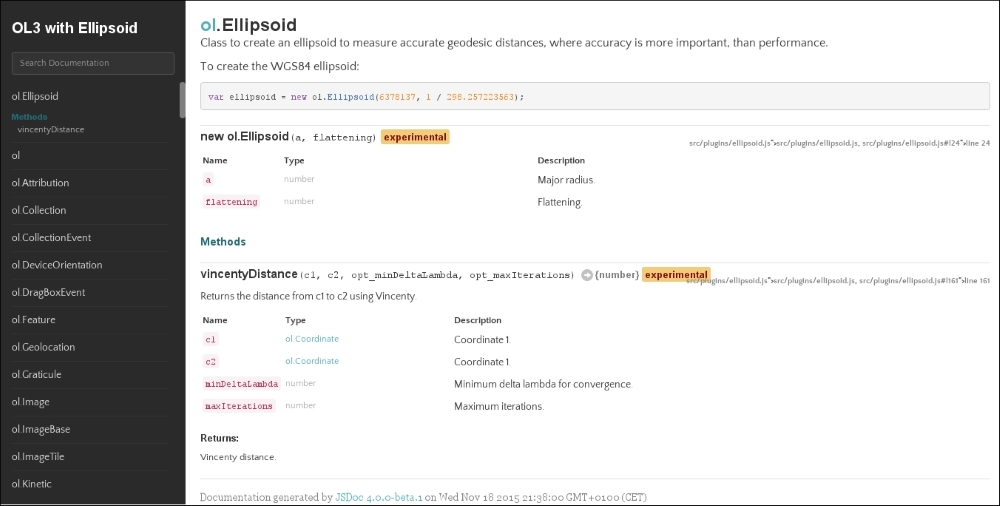Click the 'Major radius.' description
The image size is (1000, 506).
tap(566, 181)
